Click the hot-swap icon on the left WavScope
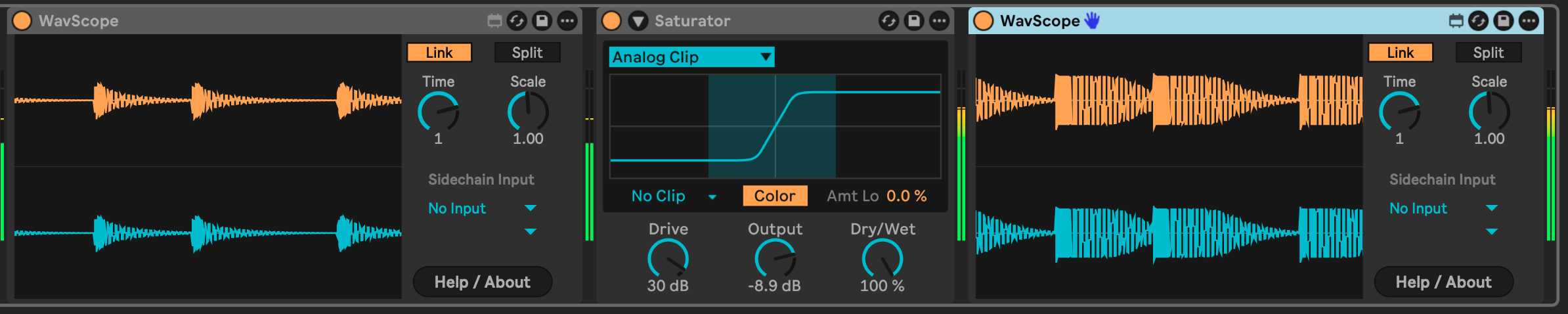 point(517,21)
